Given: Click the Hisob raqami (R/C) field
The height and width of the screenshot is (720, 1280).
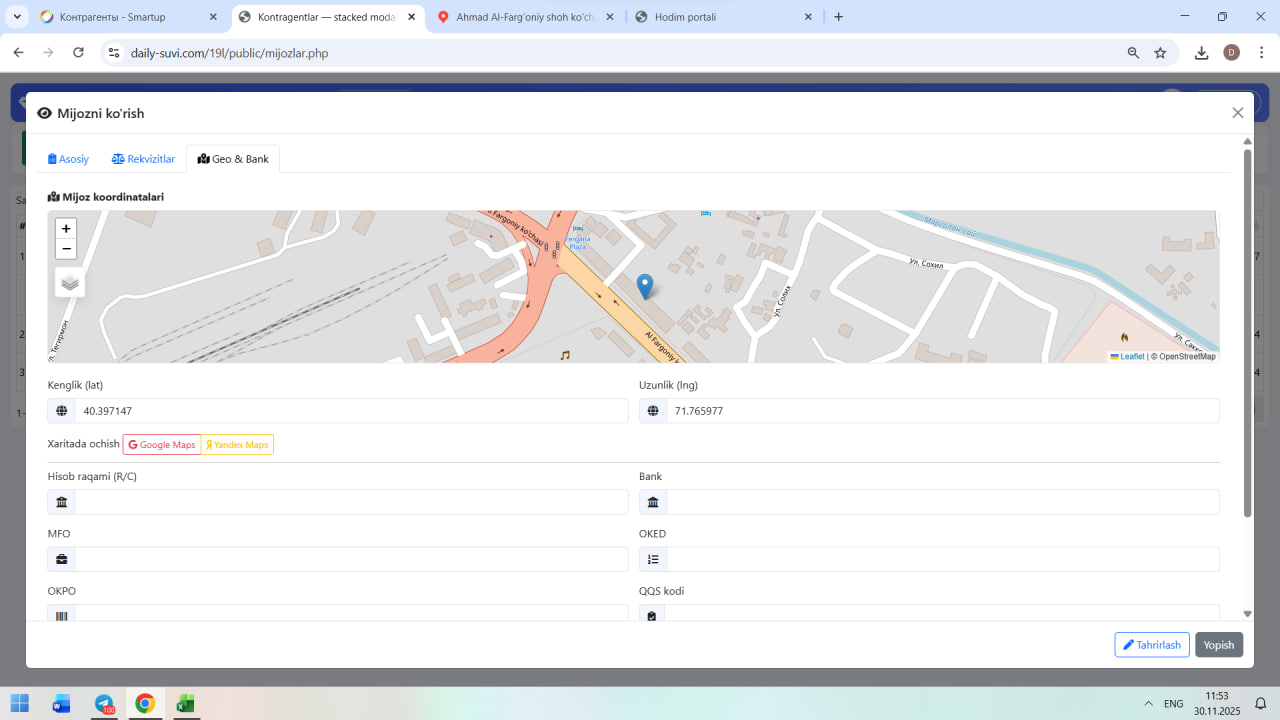Looking at the screenshot, I should click(x=350, y=502).
